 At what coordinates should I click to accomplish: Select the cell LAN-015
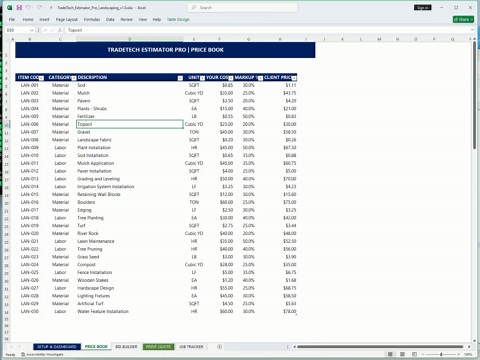tap(30, 194)
